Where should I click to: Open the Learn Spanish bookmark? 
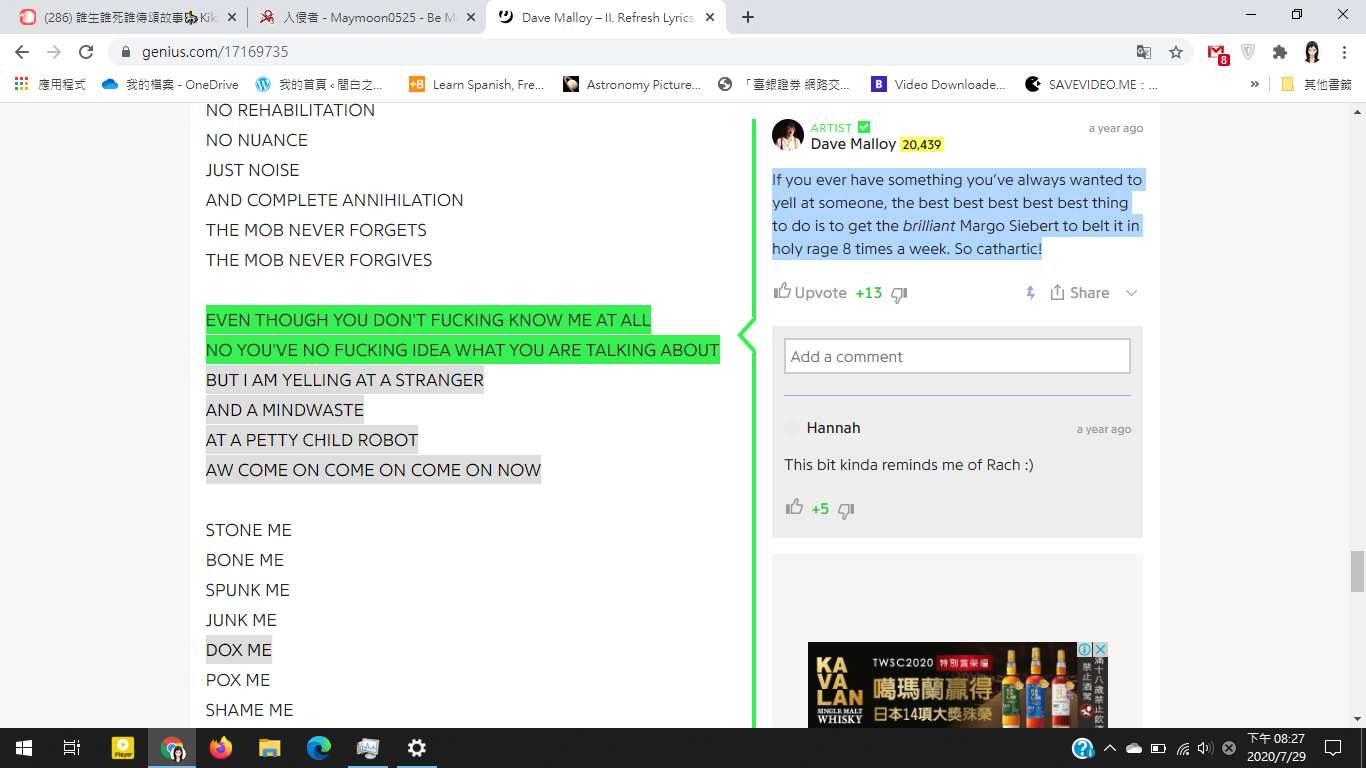(477, 85)
